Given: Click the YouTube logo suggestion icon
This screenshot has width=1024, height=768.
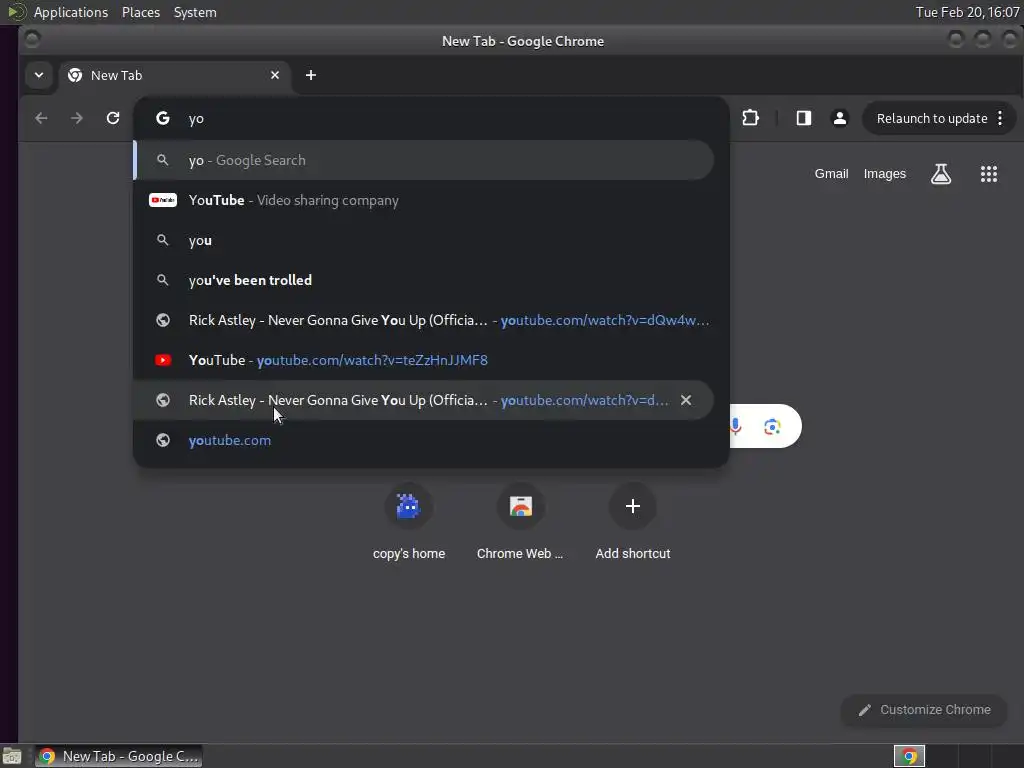Looking at the screenshot, I should (163, 200).
